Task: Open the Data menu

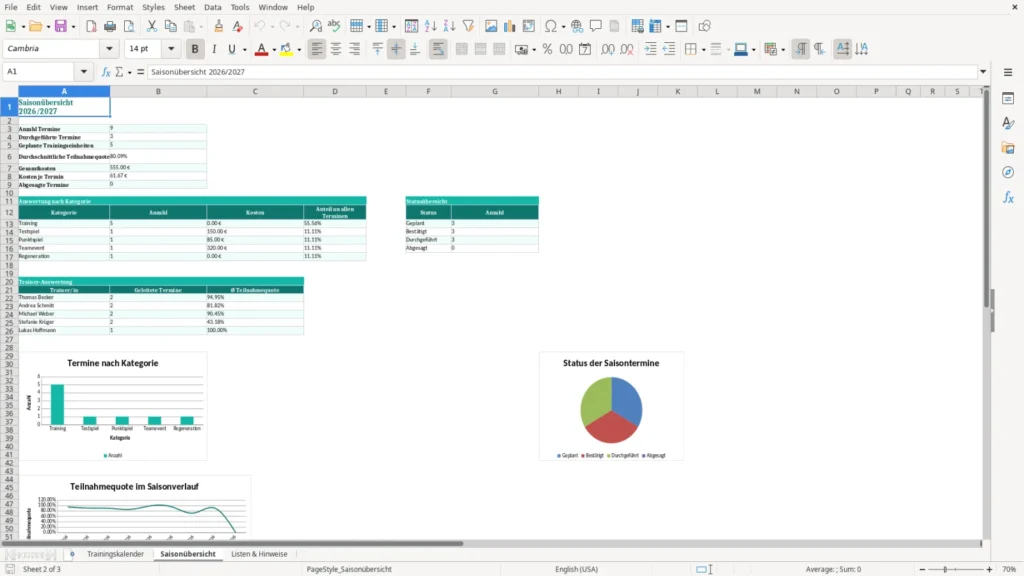Action: pyautogui.click(x=212, y=7)
